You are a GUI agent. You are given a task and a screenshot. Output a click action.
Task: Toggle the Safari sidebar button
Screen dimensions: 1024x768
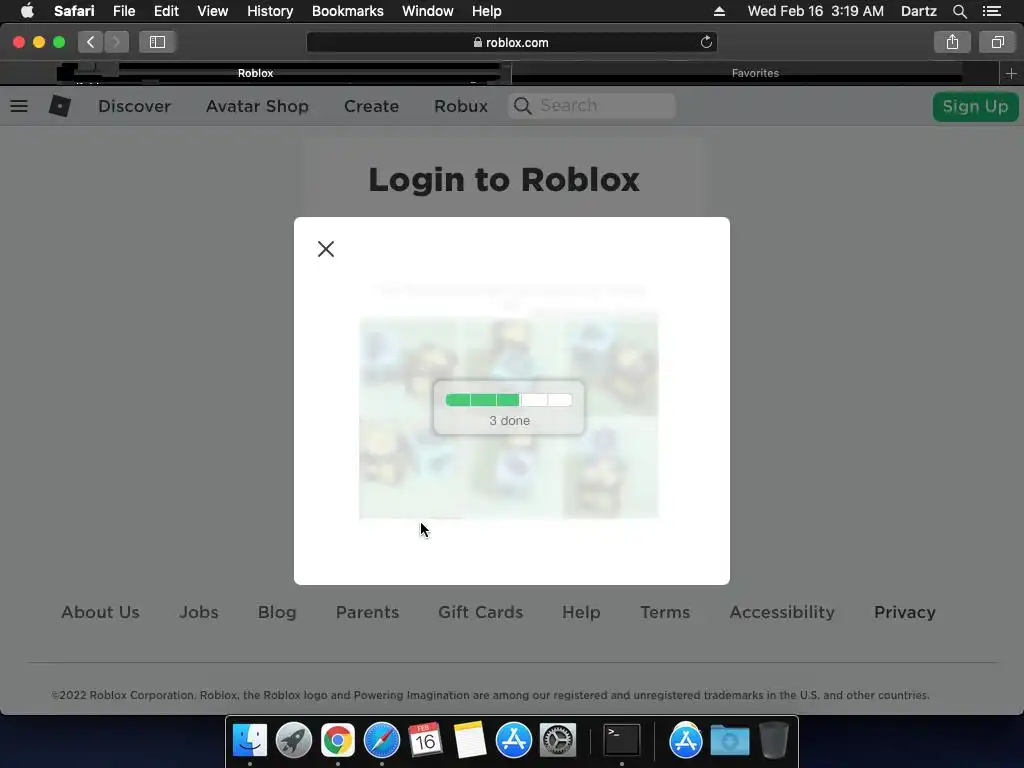157,42
